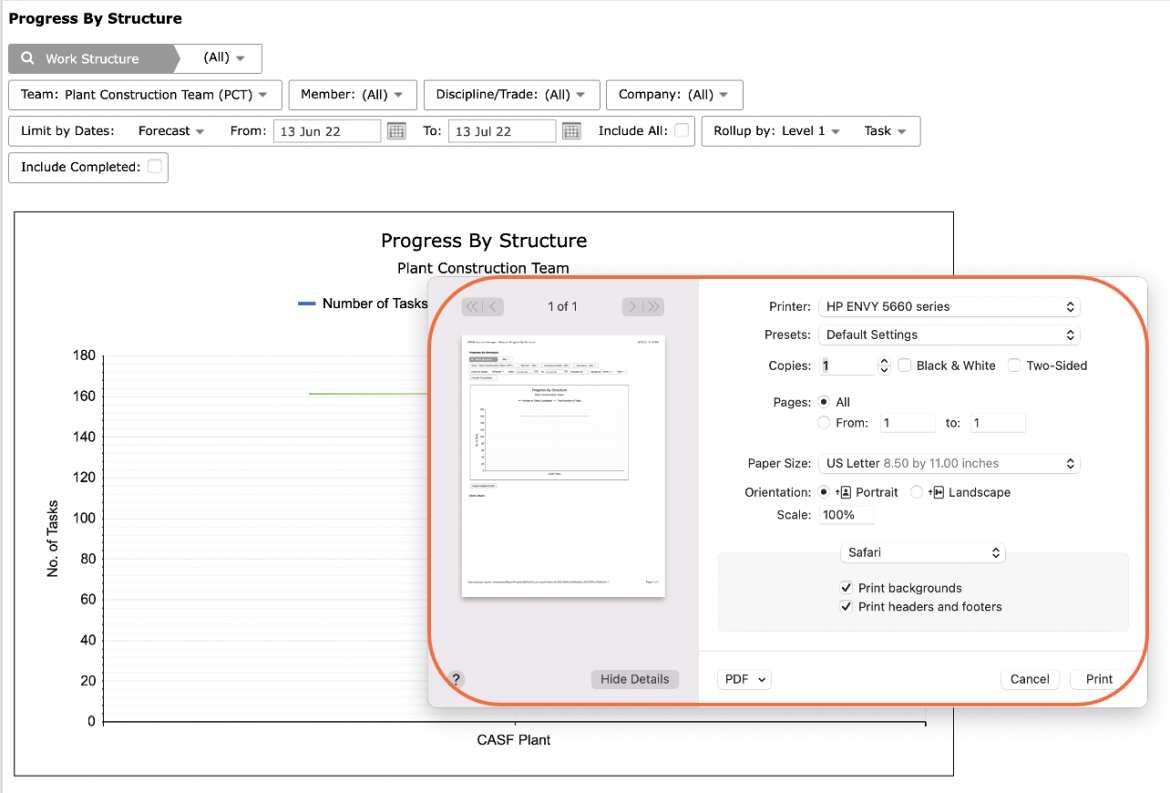Go to next page in print preview
Image resolution: width=1170 pixels, height=793 pixels.
[632, 307]
